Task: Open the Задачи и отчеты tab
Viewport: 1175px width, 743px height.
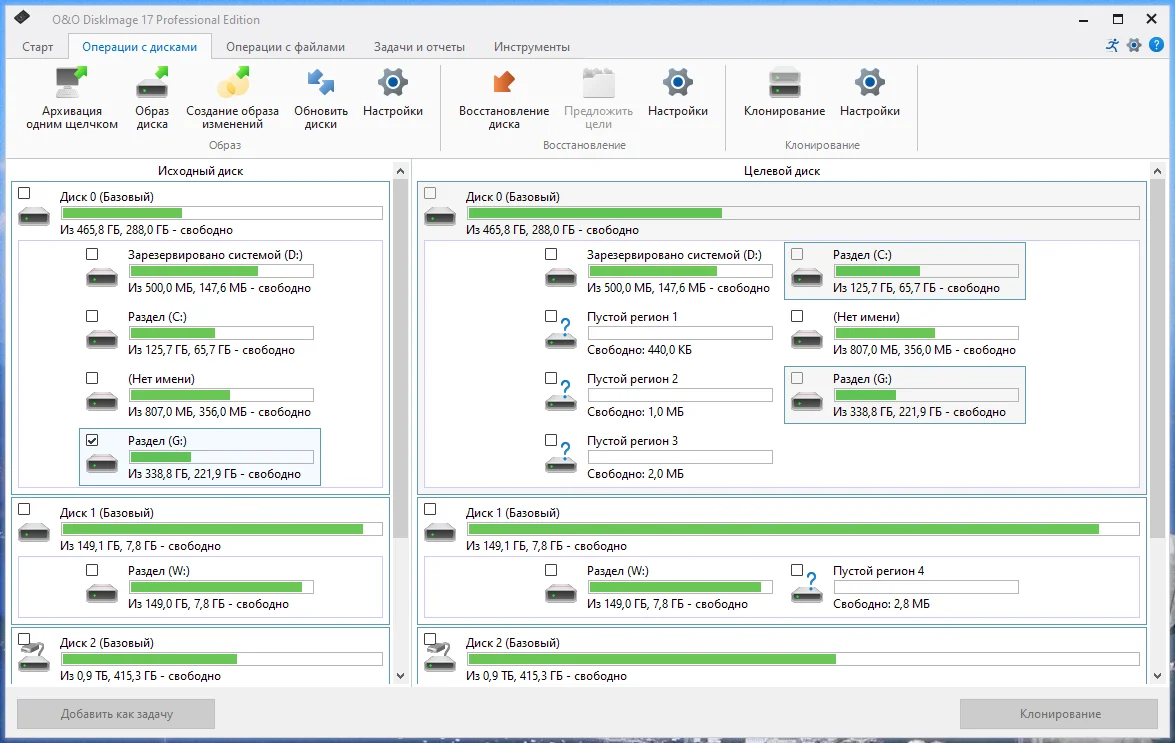Action: (x=419, y=46)
